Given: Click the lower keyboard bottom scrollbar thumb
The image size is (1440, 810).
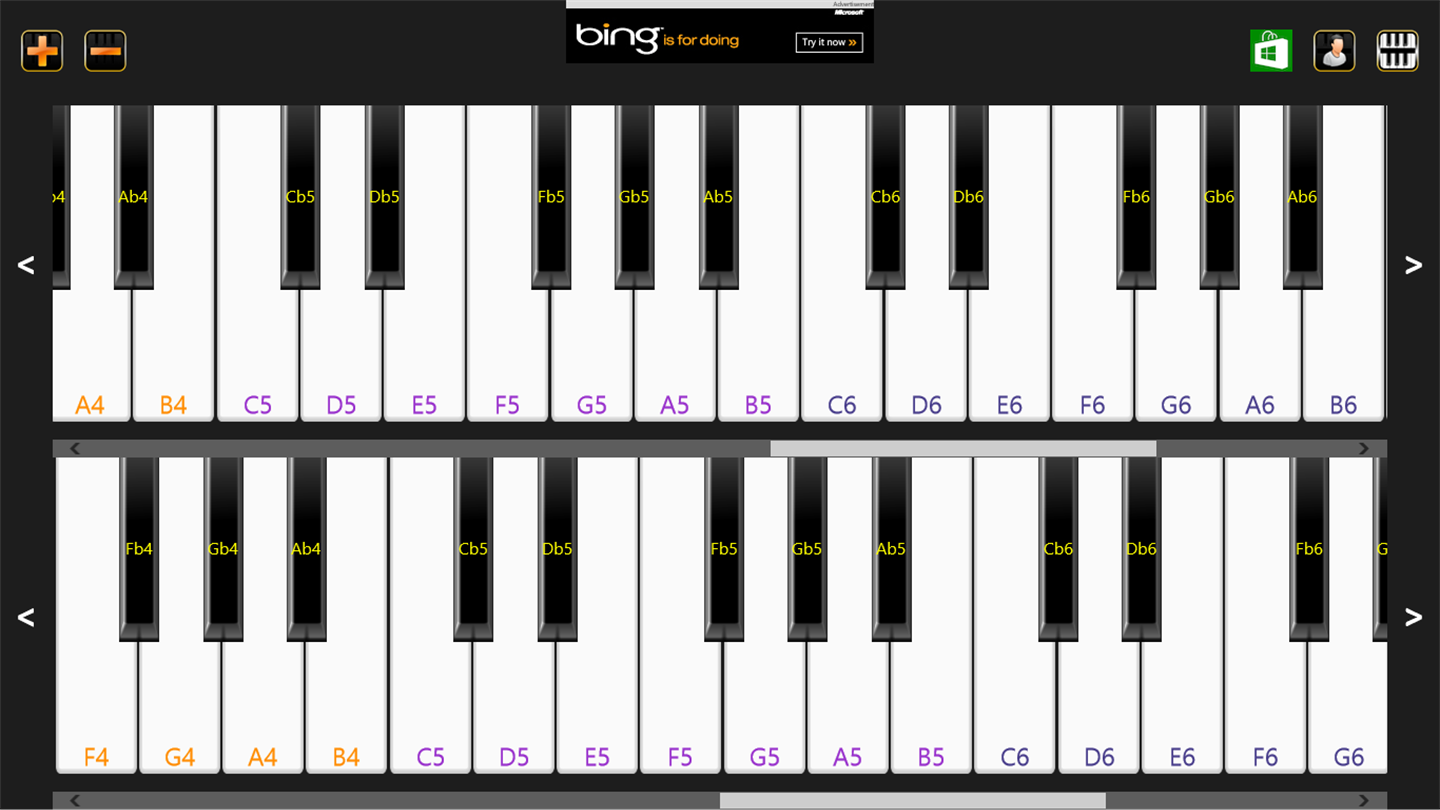Looking at the screenshot, I should pyautogui.click(x=913, y=801).
